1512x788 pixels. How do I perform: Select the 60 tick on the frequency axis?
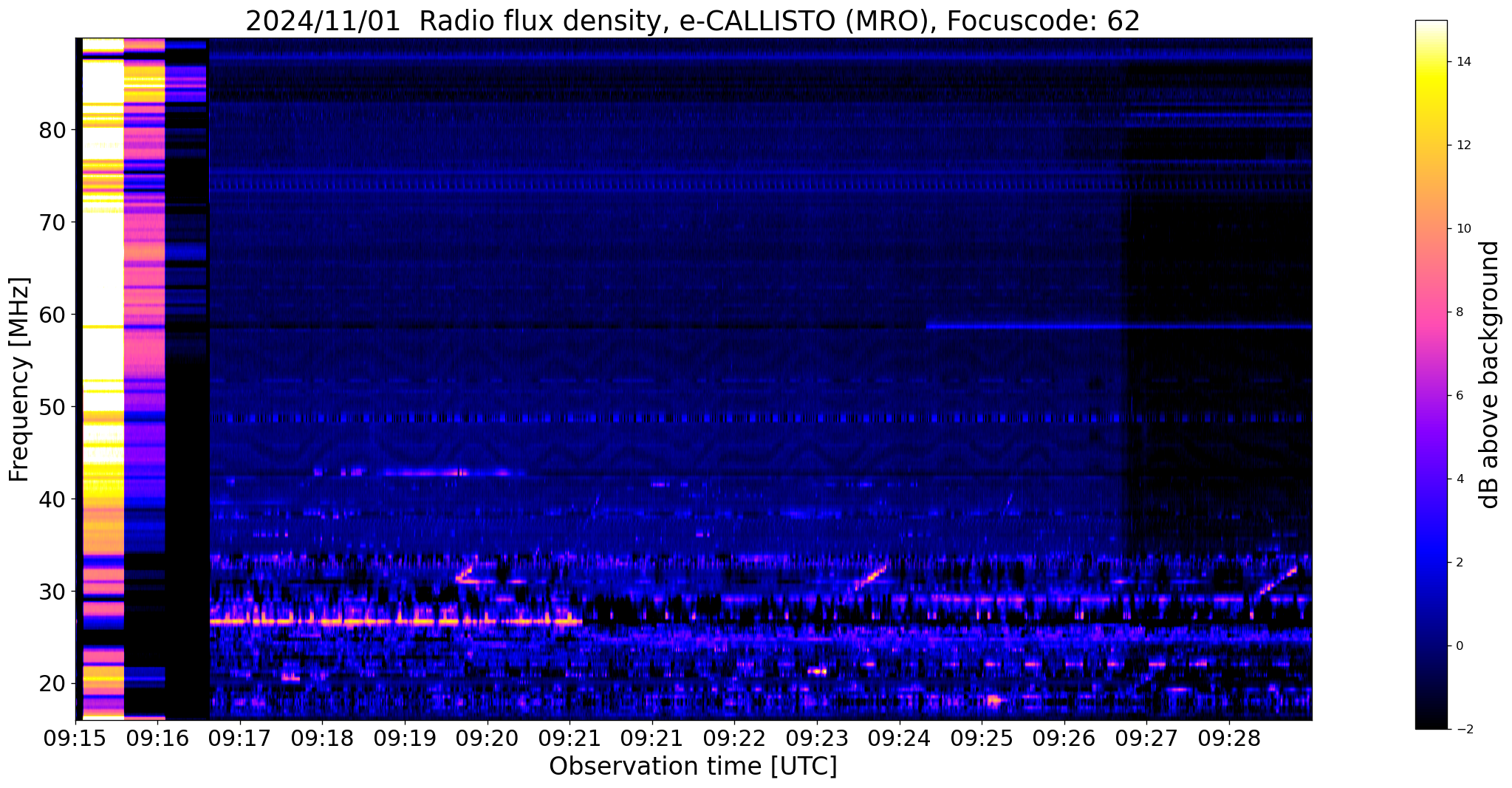[x=52, y=315]
